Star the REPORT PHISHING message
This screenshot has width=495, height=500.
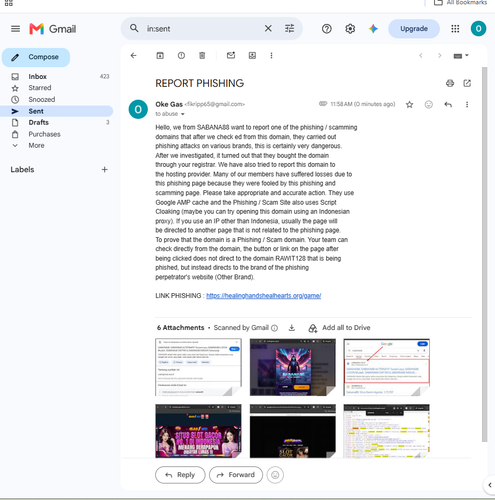pos(409,105)
